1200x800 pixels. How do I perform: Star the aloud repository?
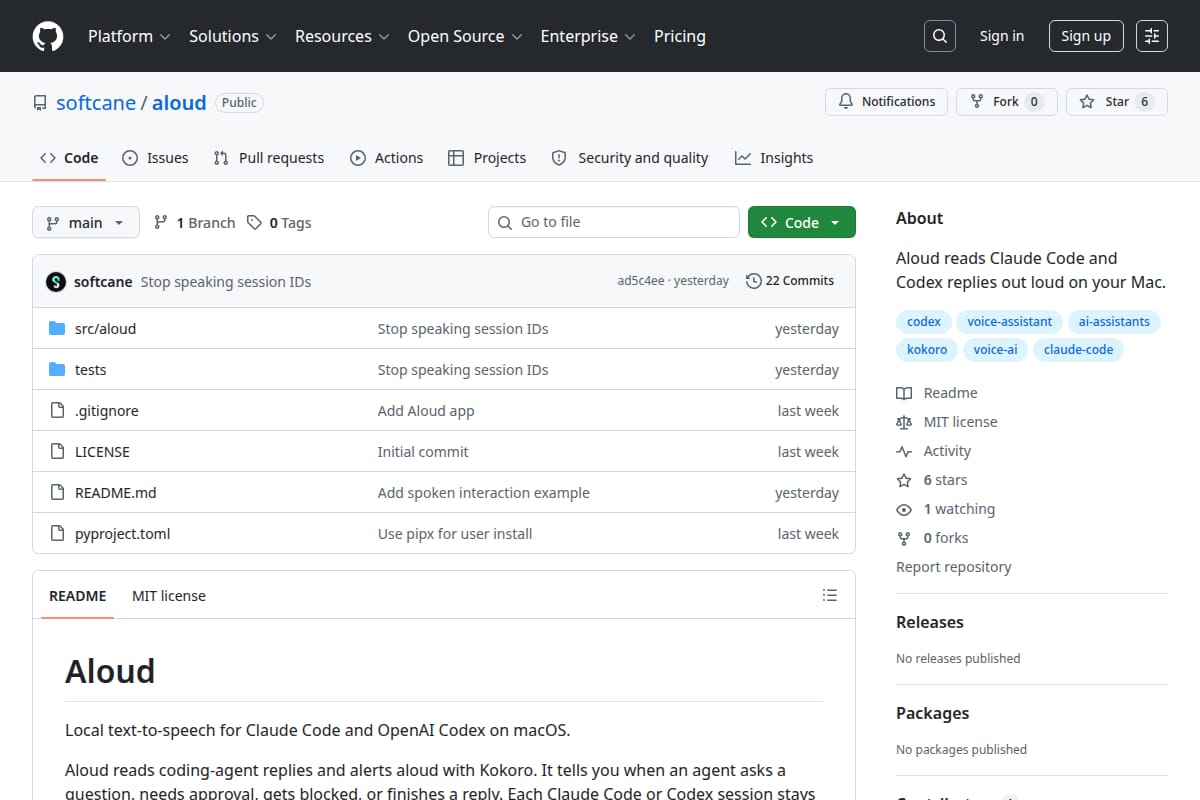(1116, 102)
